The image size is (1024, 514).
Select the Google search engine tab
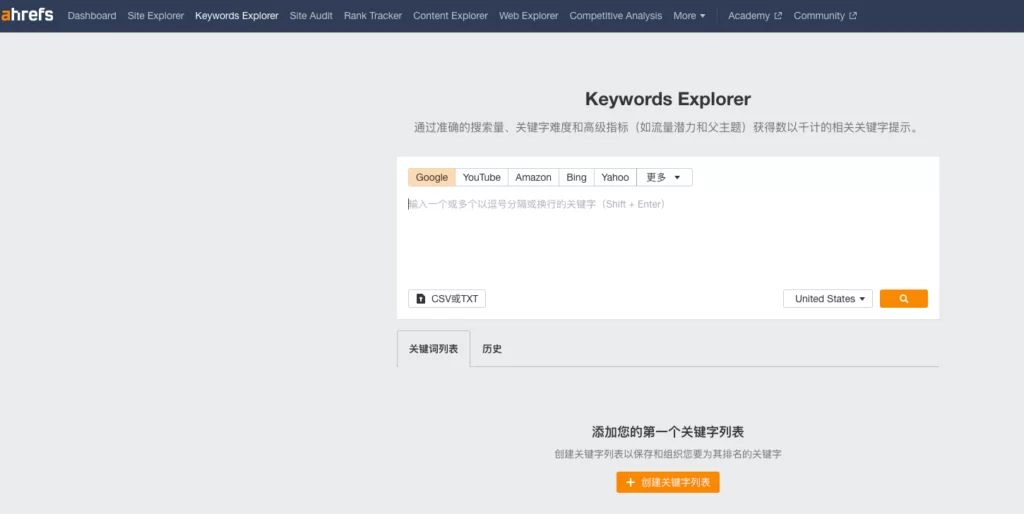pyautogui.click(x=432, y=177)
